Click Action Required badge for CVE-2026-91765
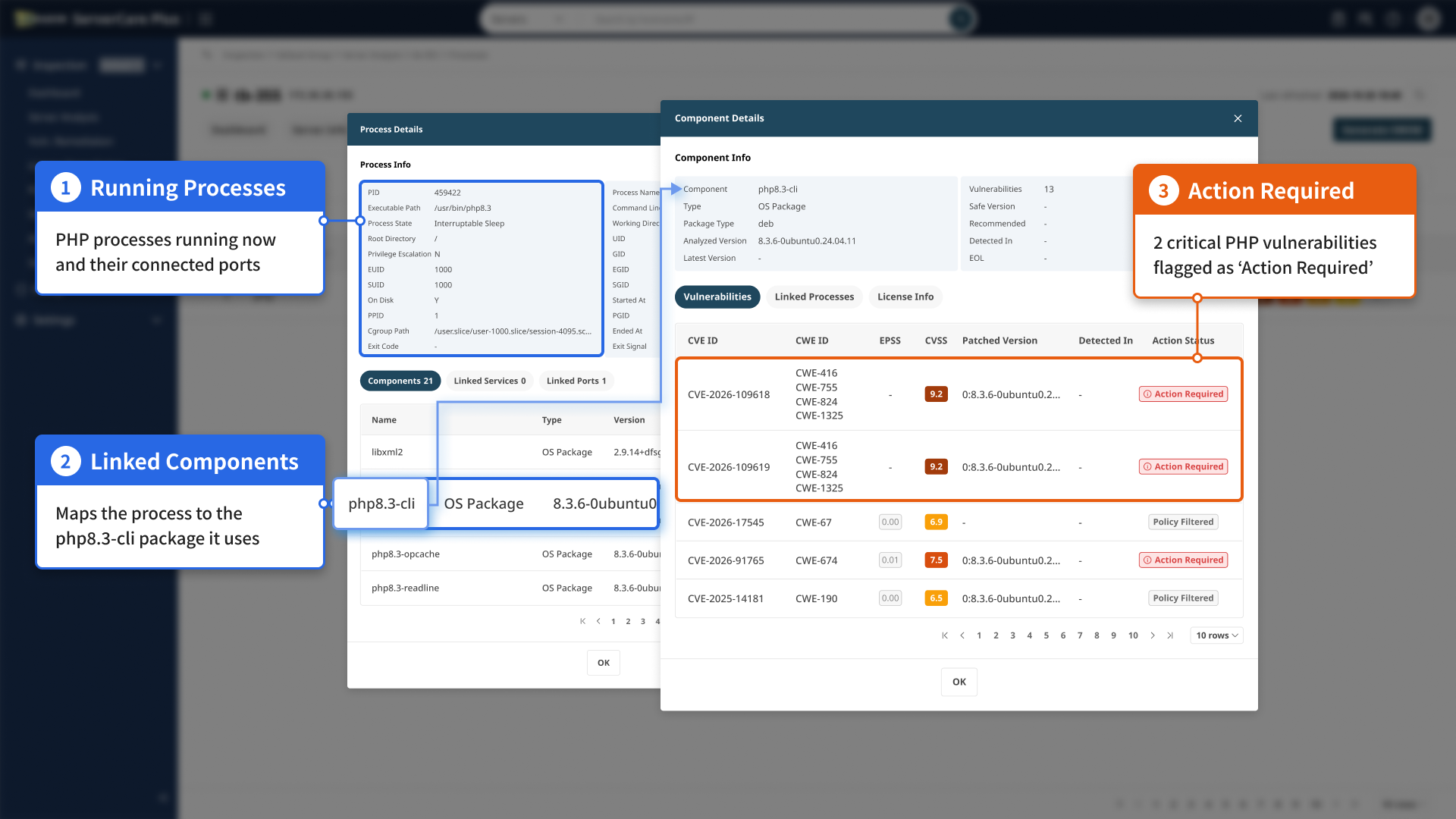 (x=1183, y=560)
